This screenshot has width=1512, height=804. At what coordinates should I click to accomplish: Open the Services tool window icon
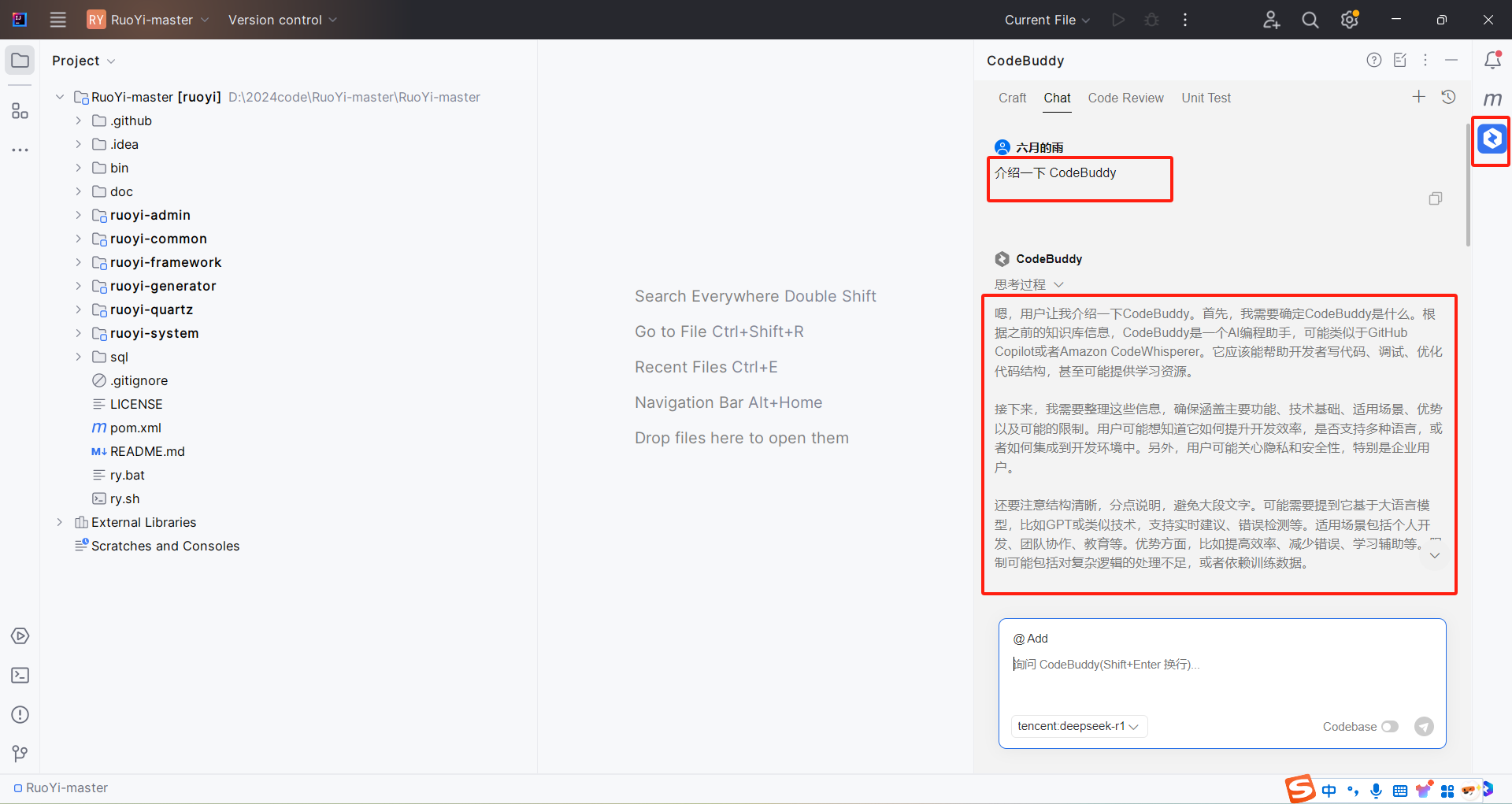pos(20,635)
